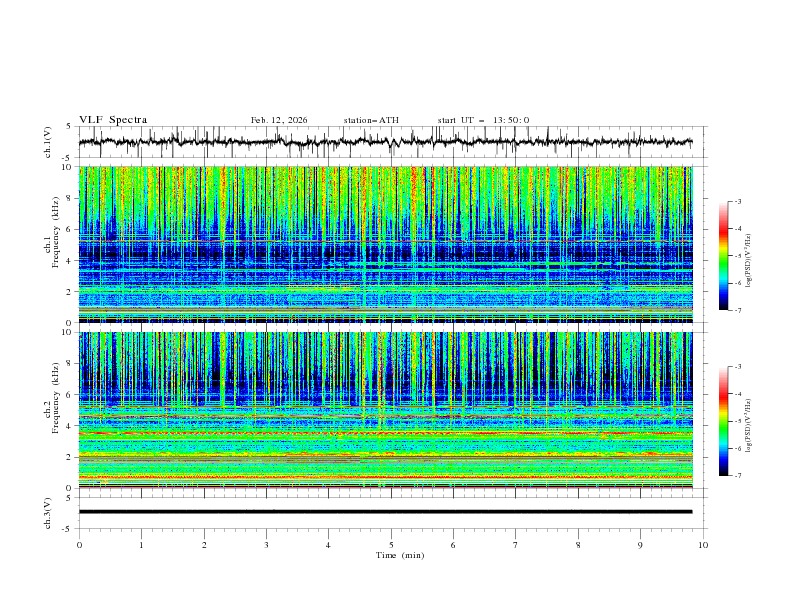Click the -3 label on upper color bar
This screenshot has height=612, width=792.
[x=737, y=202]
